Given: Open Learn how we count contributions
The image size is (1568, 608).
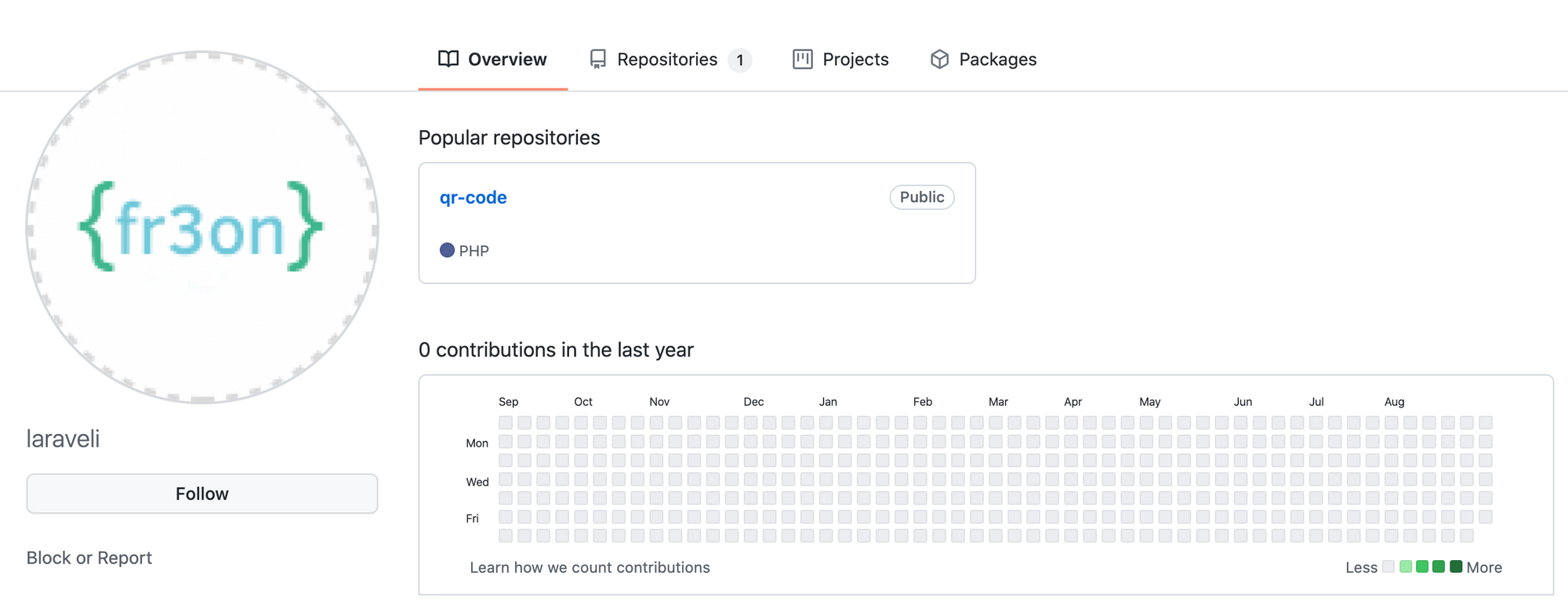Looking at the screenshot, I should click(590, 567).
